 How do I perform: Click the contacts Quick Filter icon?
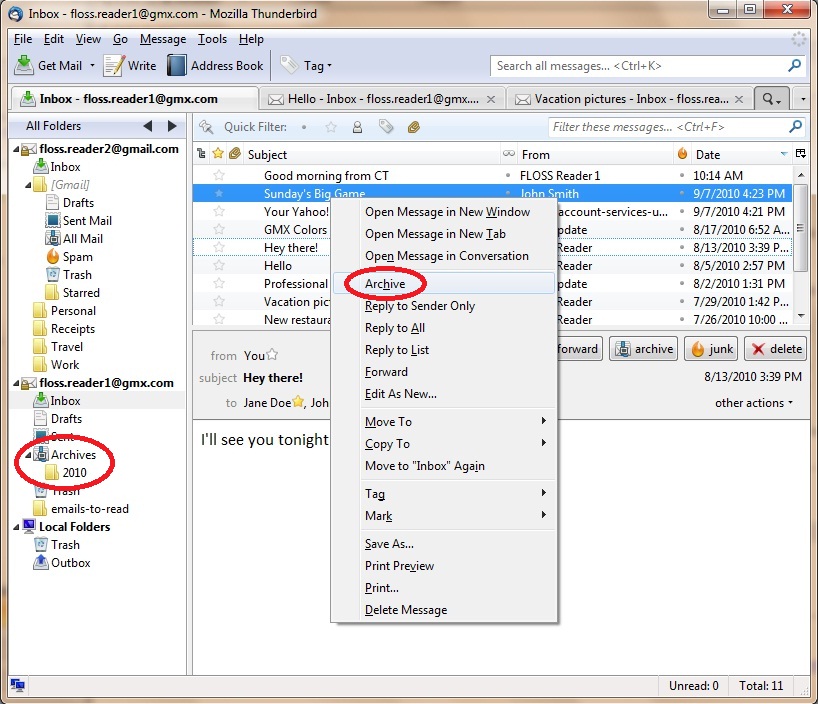[x=358, y=127]
